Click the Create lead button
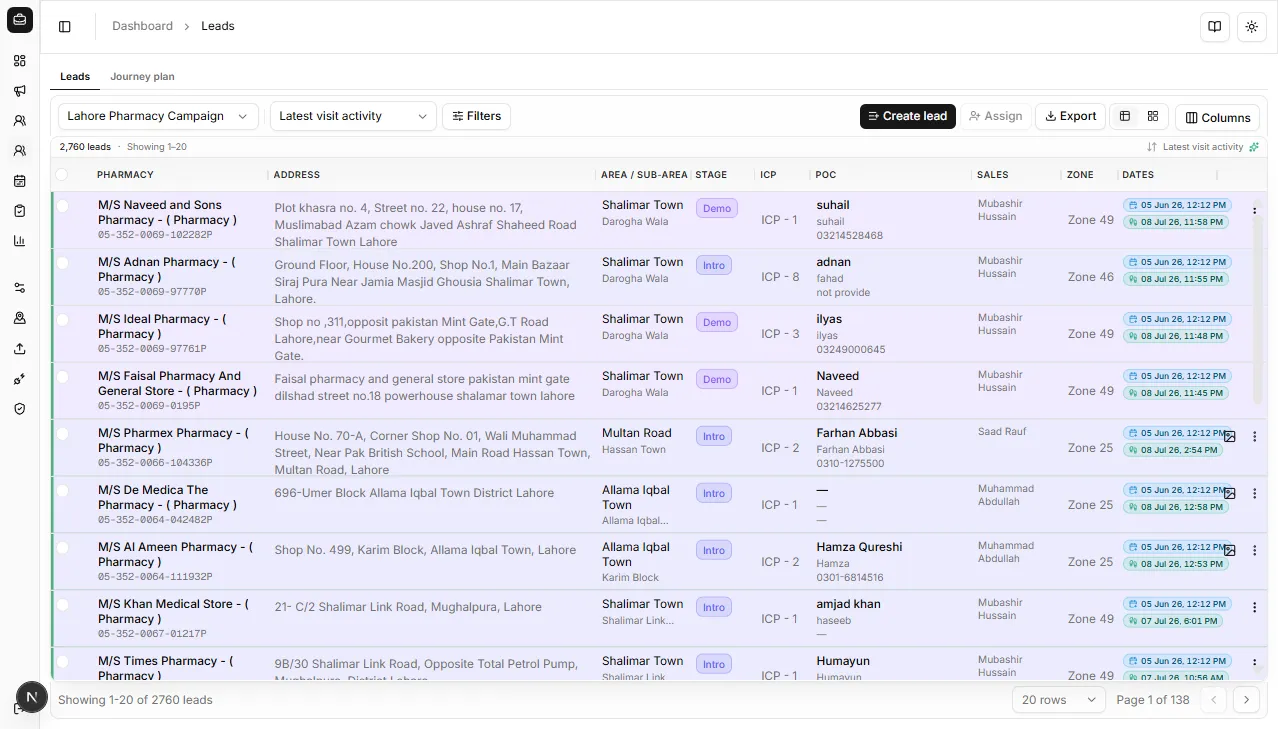Viewport: 1278px width, 729px height. (x=908, y=116)
